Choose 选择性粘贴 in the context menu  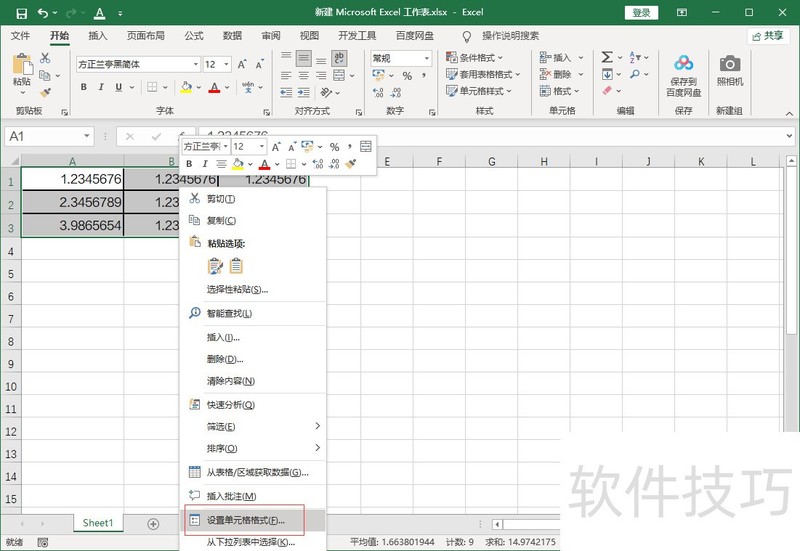point(253,289)
